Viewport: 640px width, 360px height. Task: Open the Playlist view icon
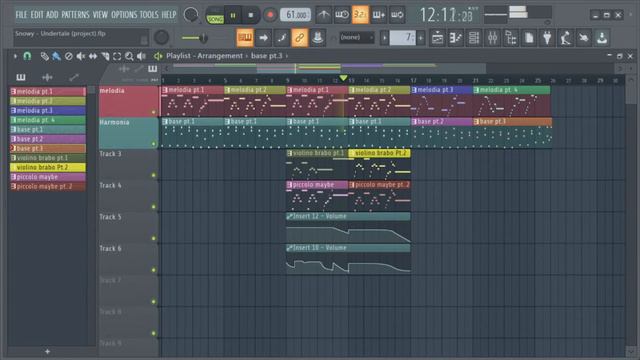(x=437, y=38)
